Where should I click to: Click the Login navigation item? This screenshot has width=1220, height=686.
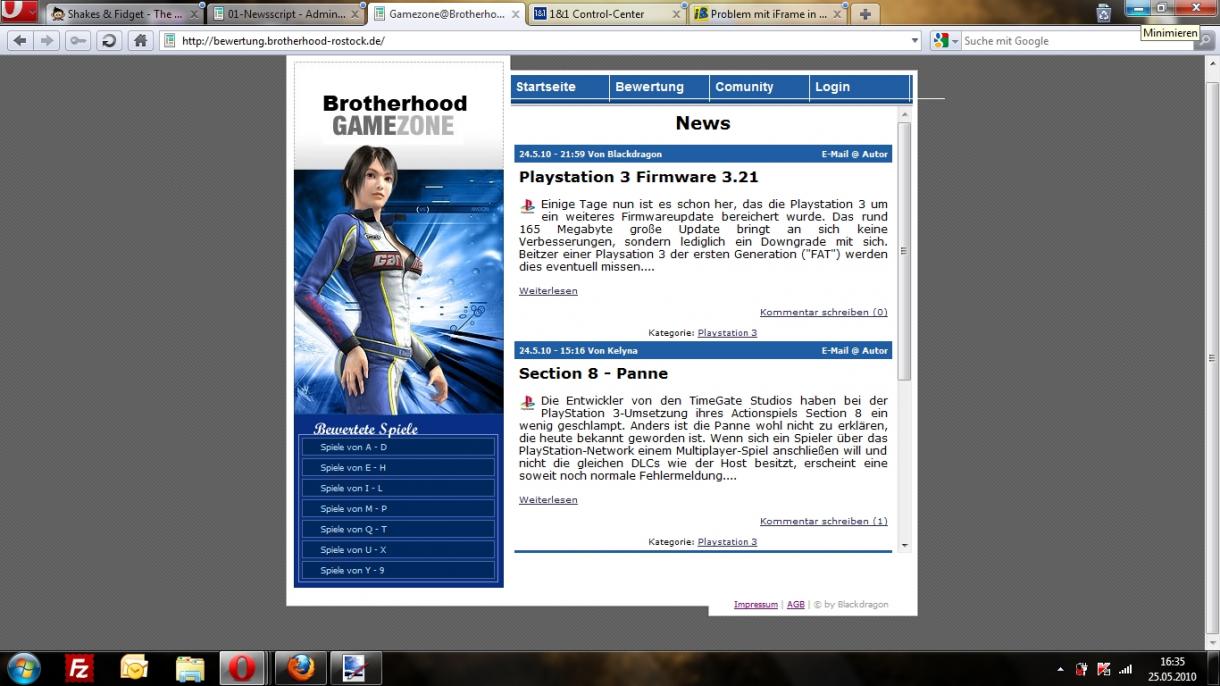coord(832,87)
